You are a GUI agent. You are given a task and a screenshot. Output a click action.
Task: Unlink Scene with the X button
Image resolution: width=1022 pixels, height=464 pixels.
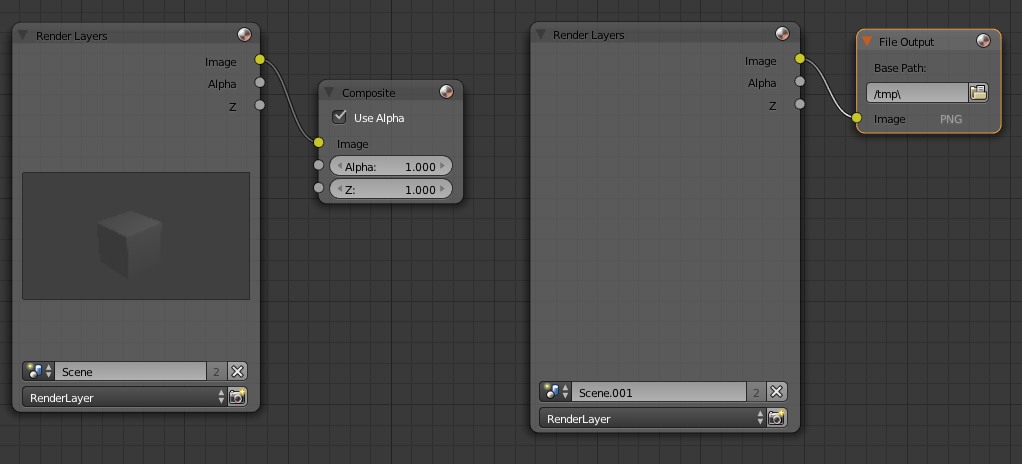point(237,371)
